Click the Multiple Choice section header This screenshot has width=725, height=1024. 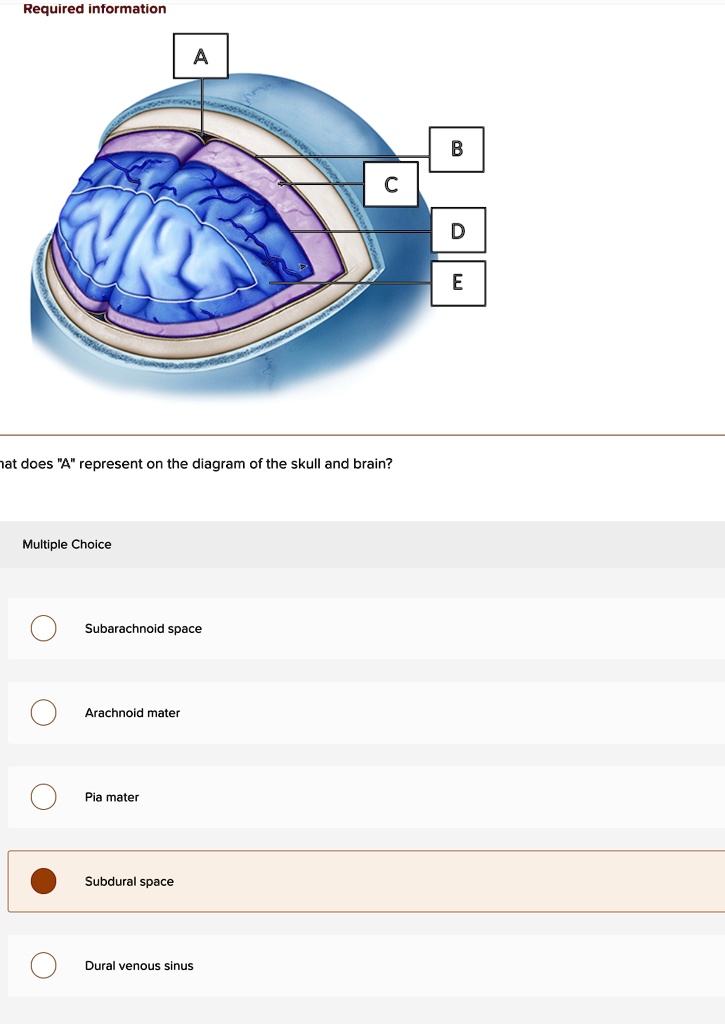pyautogui.click(x=68, y=544)
